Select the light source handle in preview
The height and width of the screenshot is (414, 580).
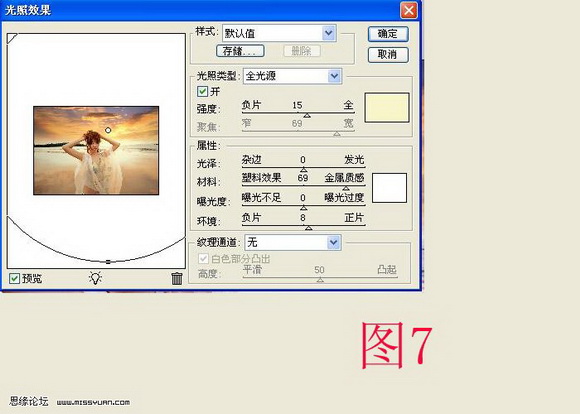(x=108, y=130)
